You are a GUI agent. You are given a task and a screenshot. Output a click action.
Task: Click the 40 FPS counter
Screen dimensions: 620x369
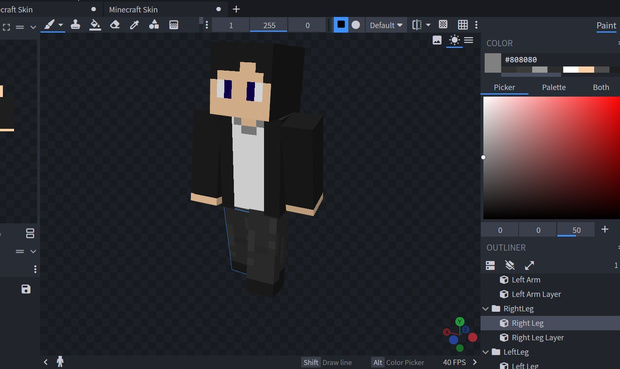click(x=454, y=362)
